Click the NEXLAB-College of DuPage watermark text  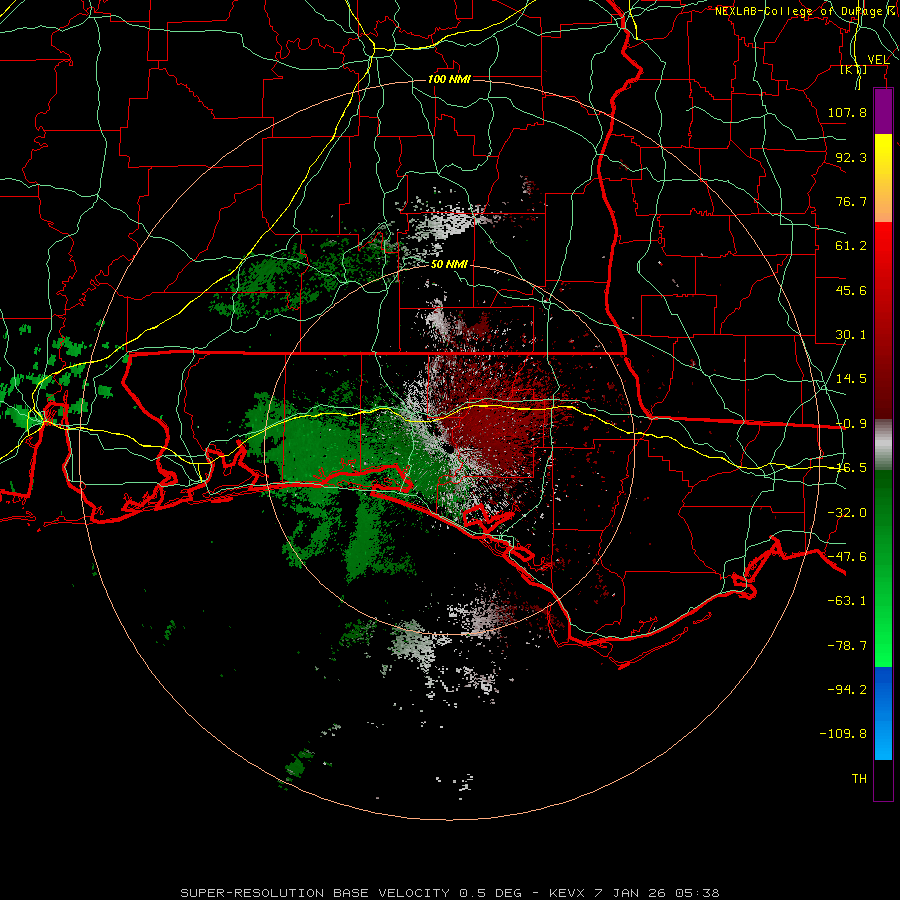coord(798,11)
